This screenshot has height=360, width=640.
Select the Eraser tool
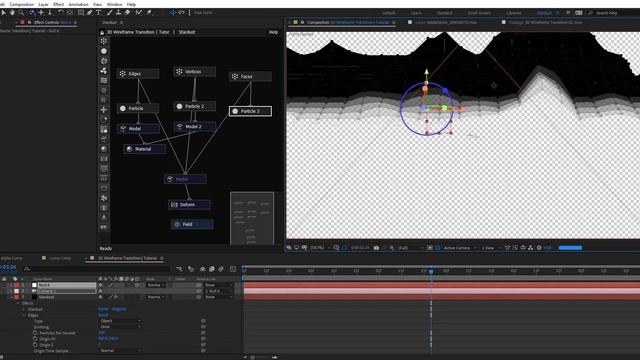(x=127, y=13)
